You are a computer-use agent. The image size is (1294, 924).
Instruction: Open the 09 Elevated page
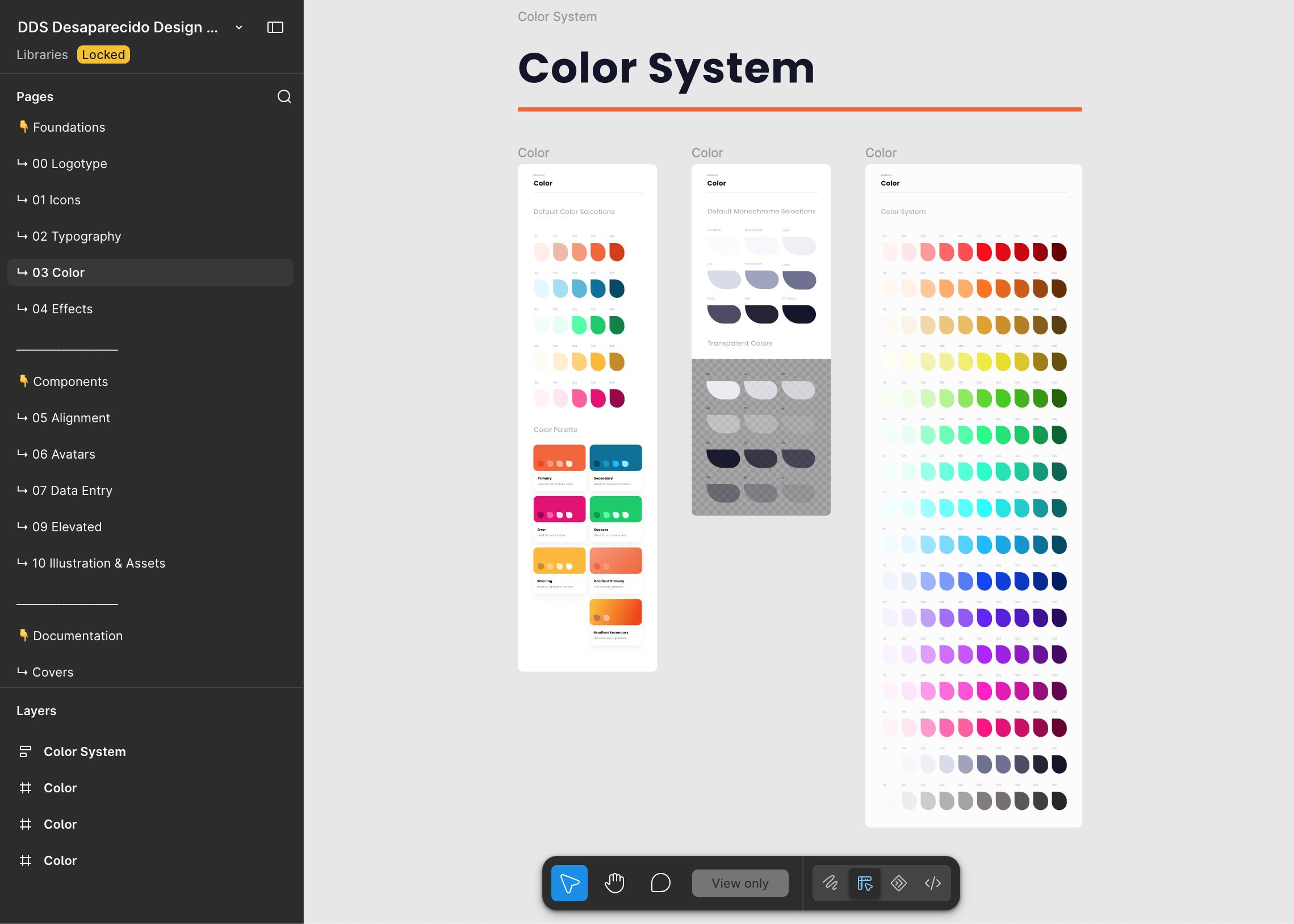tap(150, 527)
